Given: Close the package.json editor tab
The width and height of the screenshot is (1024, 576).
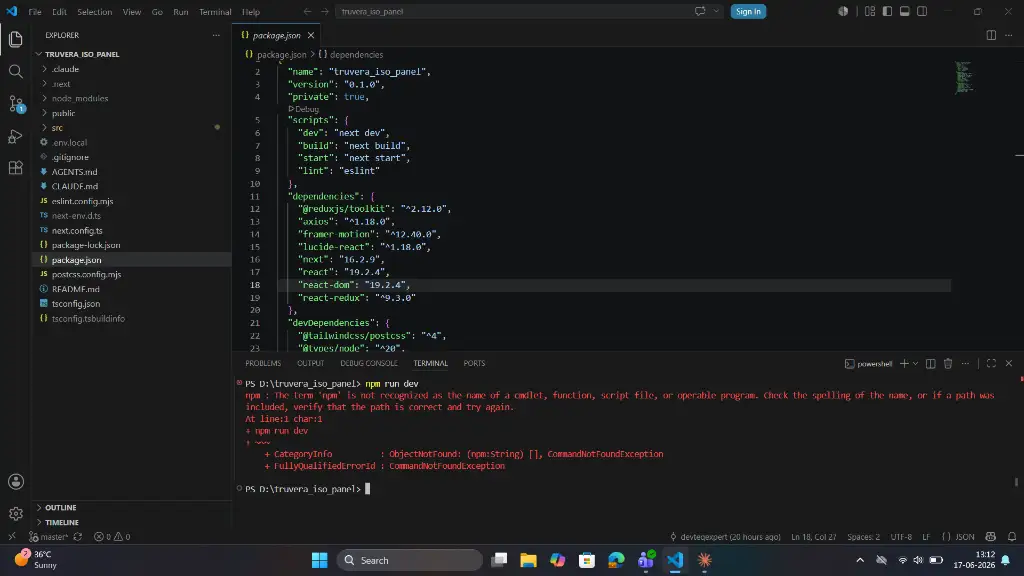Looking at the screenshot, I should click(x=311, y=35).
